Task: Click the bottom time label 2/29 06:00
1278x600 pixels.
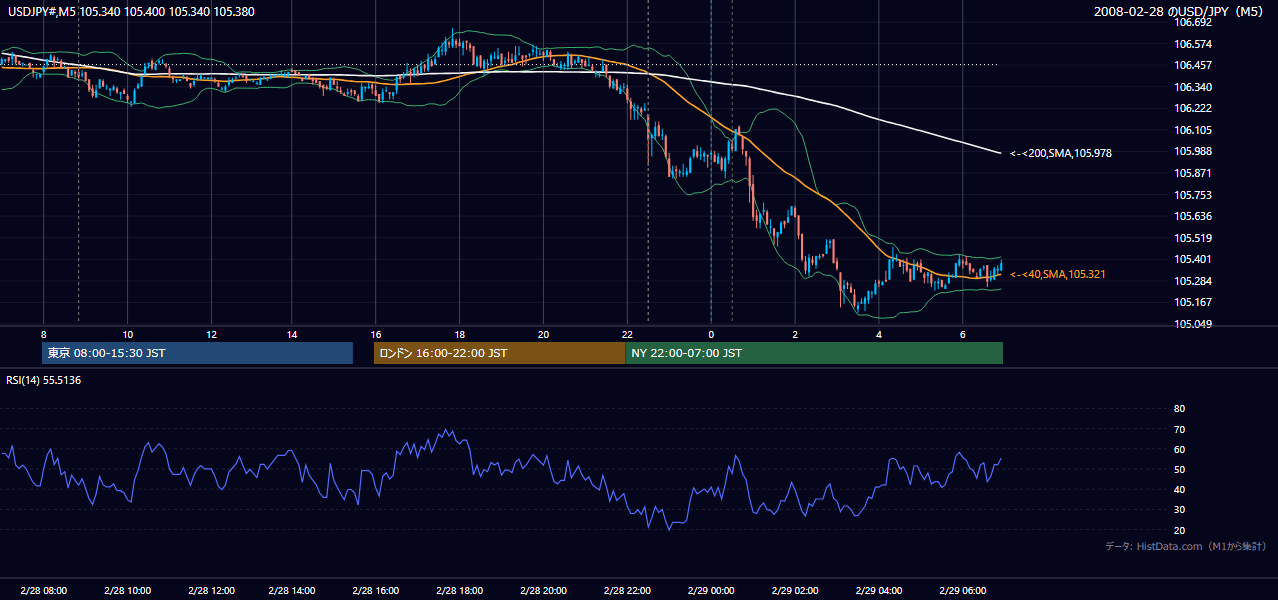Action: [x=962, y=591]
